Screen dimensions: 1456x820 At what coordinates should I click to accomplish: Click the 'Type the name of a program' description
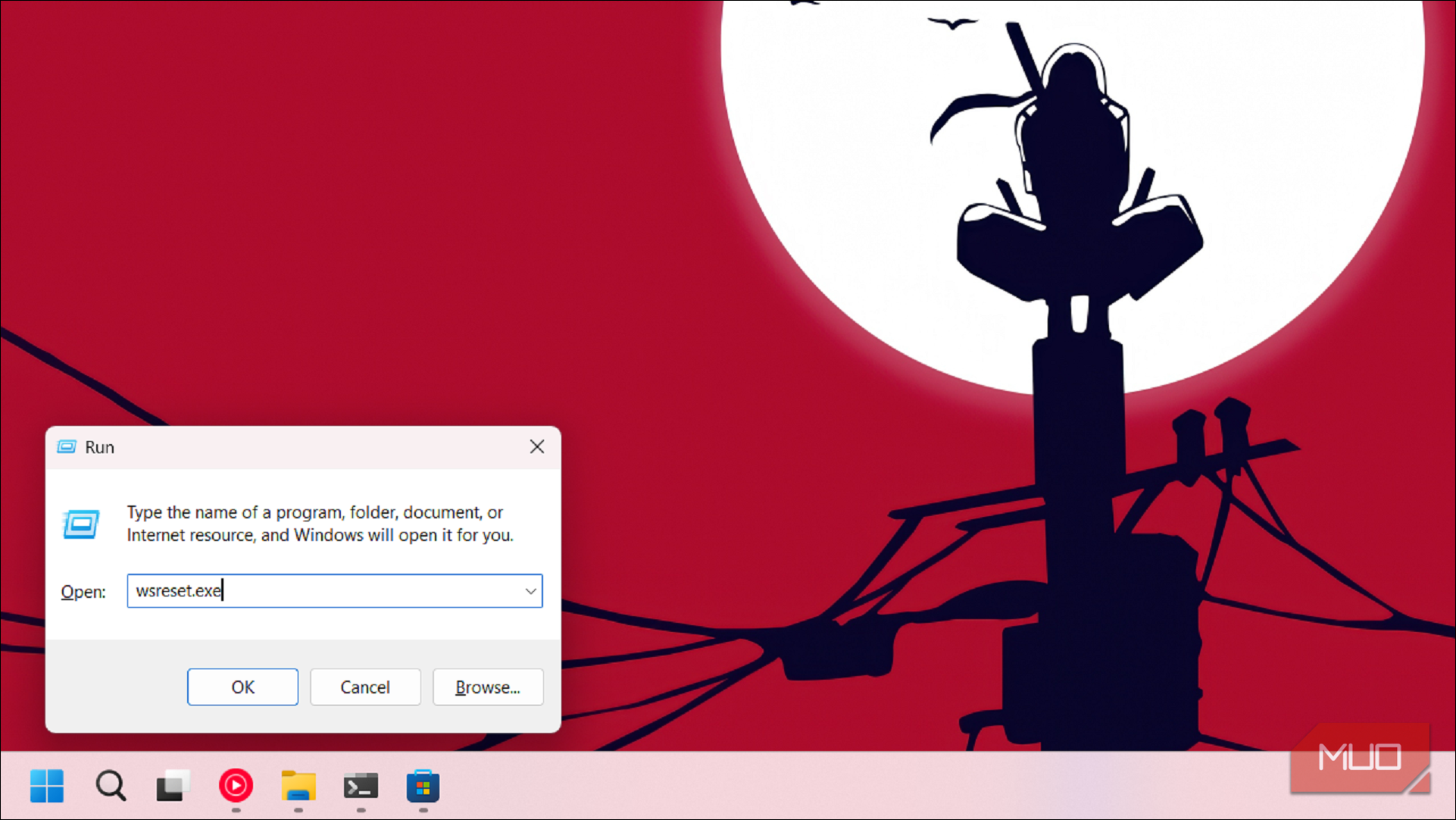(x=320, y=524)
